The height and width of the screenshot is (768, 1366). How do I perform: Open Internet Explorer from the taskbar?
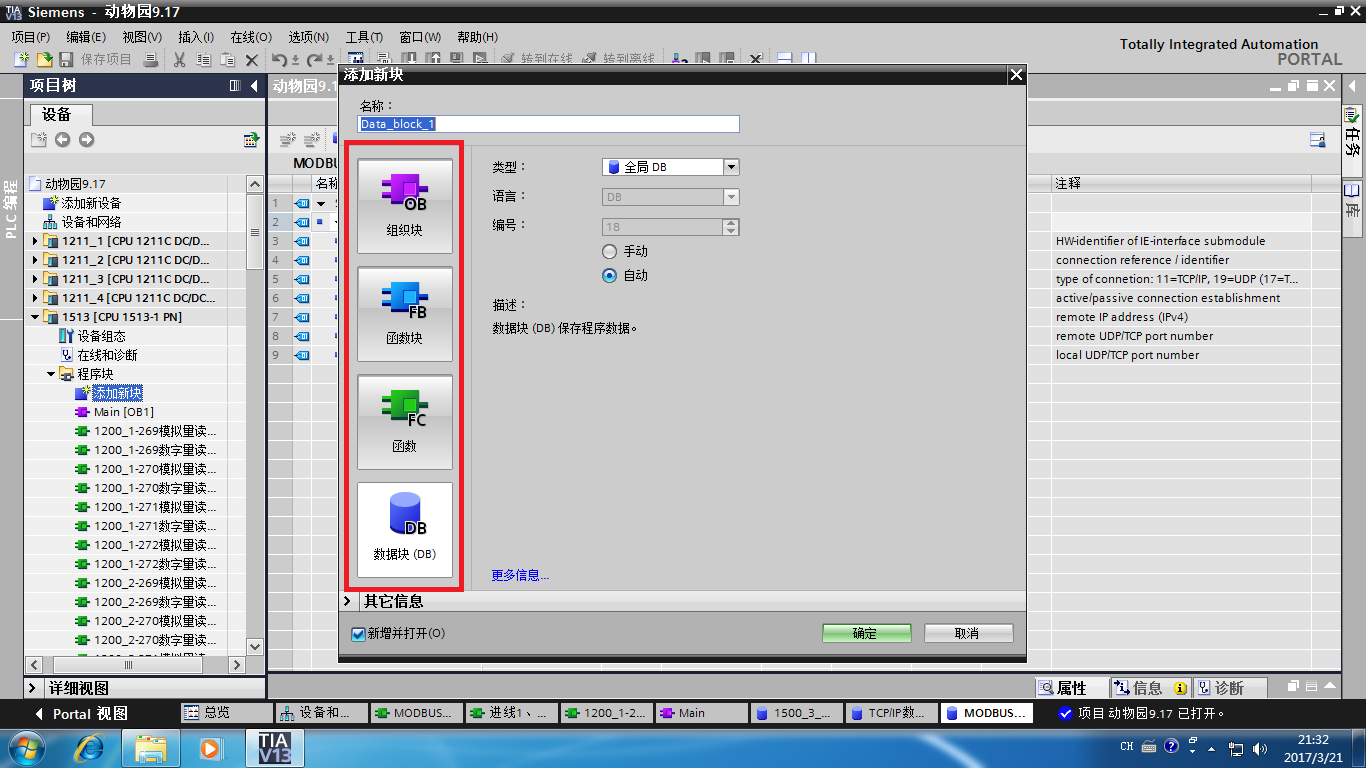pos(90,747)
